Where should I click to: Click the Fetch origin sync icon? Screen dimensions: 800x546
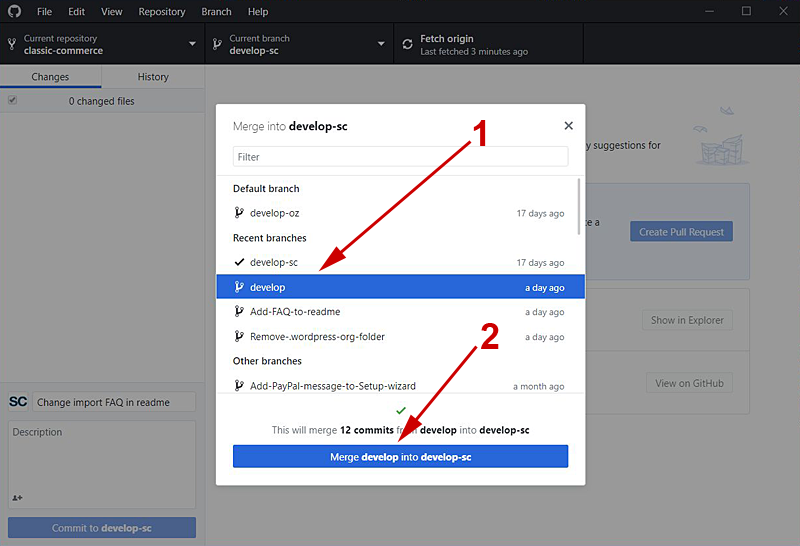pyautogui.click(x=407, y=44)
